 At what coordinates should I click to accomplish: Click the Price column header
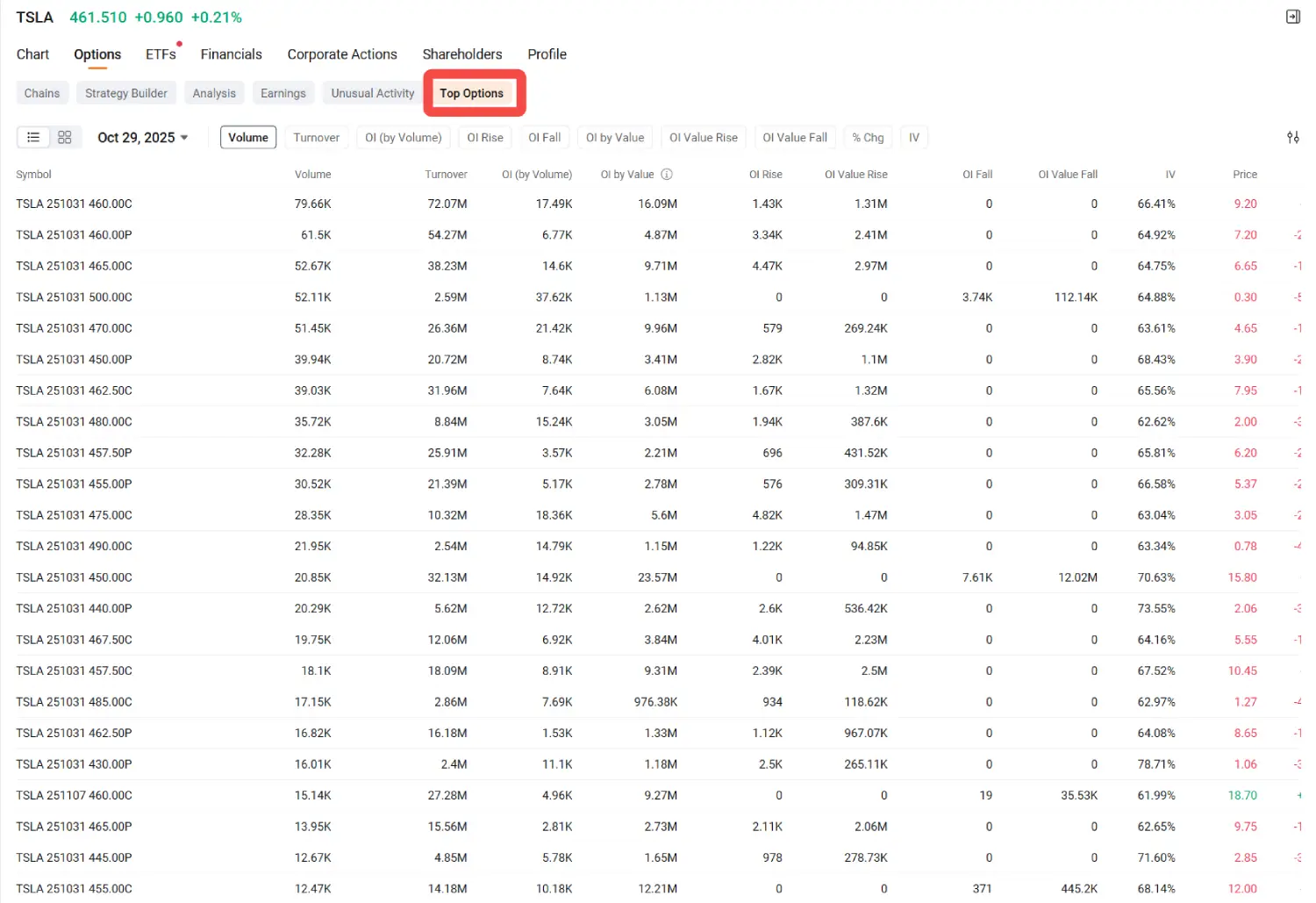(1245, 175)
